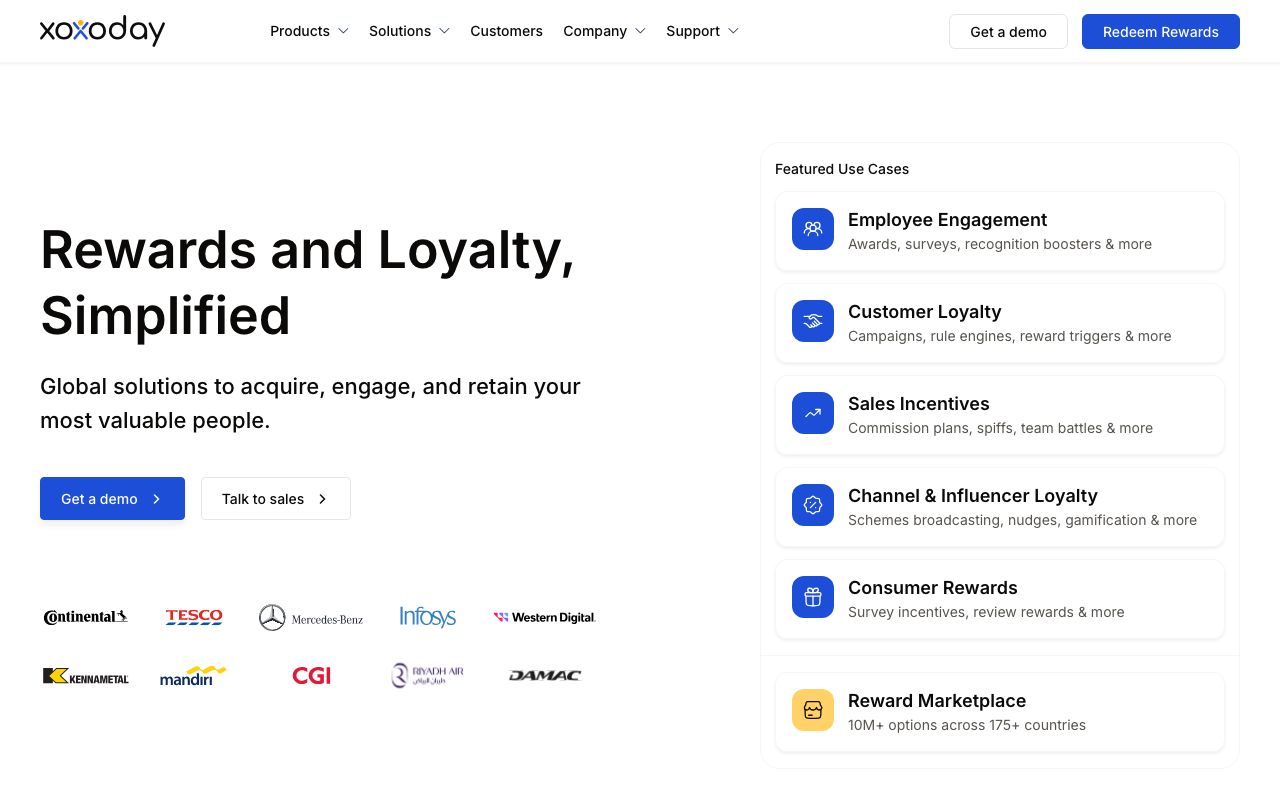Click the Customer Loyalty handshake icon
The height and width of the screenshot is (800, 1280).
(x=813, y=321)
